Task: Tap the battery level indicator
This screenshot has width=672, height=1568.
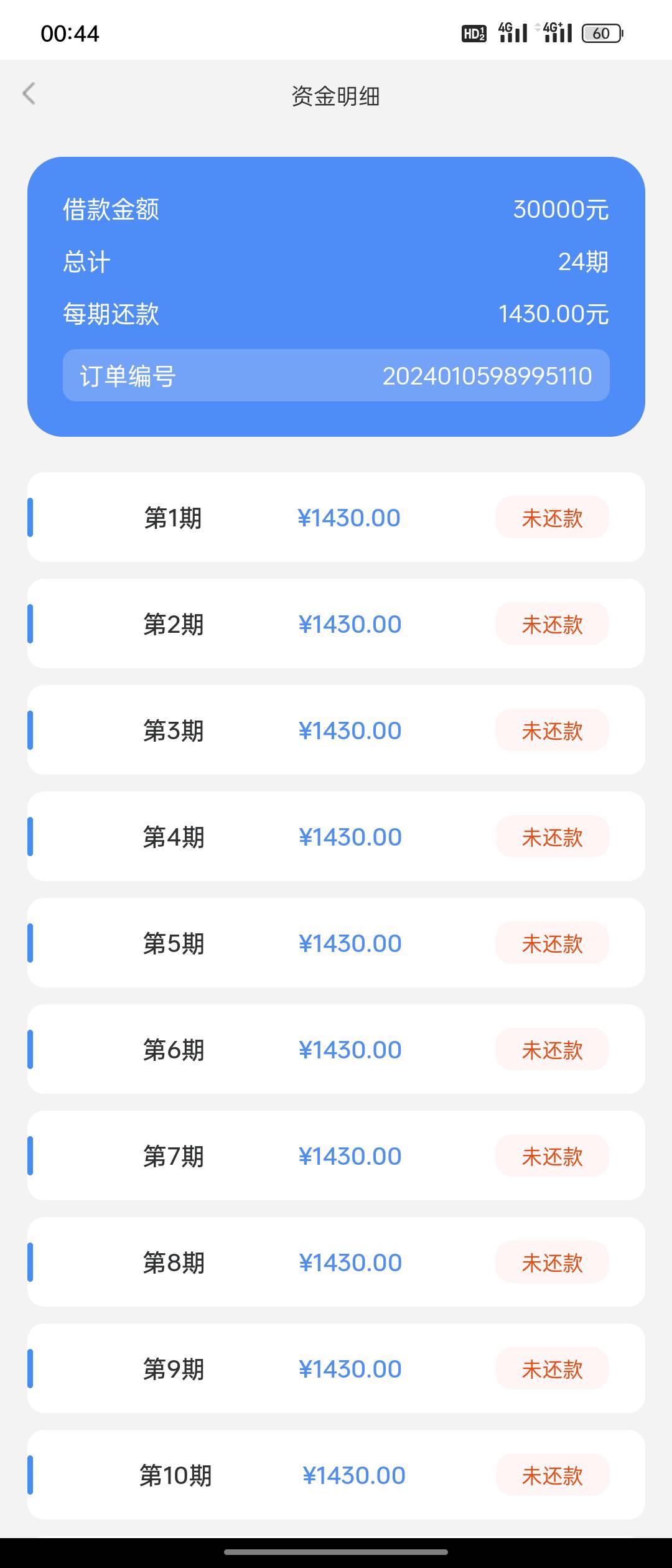Action: 602,34
